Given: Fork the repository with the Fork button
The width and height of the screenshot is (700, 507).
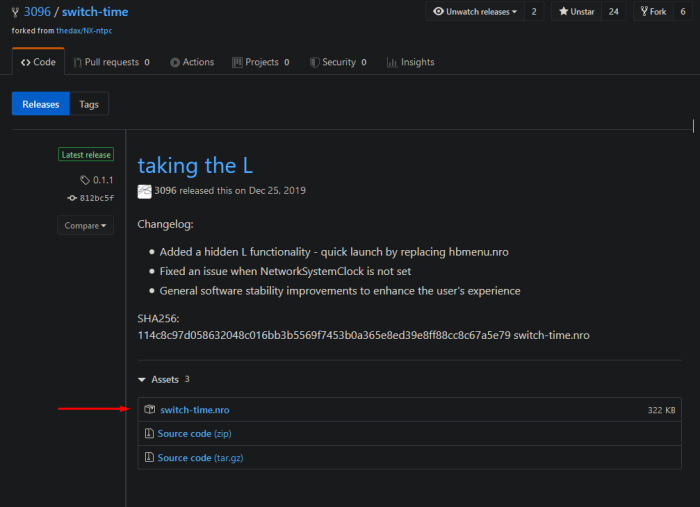Looking at the screenshot, I should coord(653,12).
